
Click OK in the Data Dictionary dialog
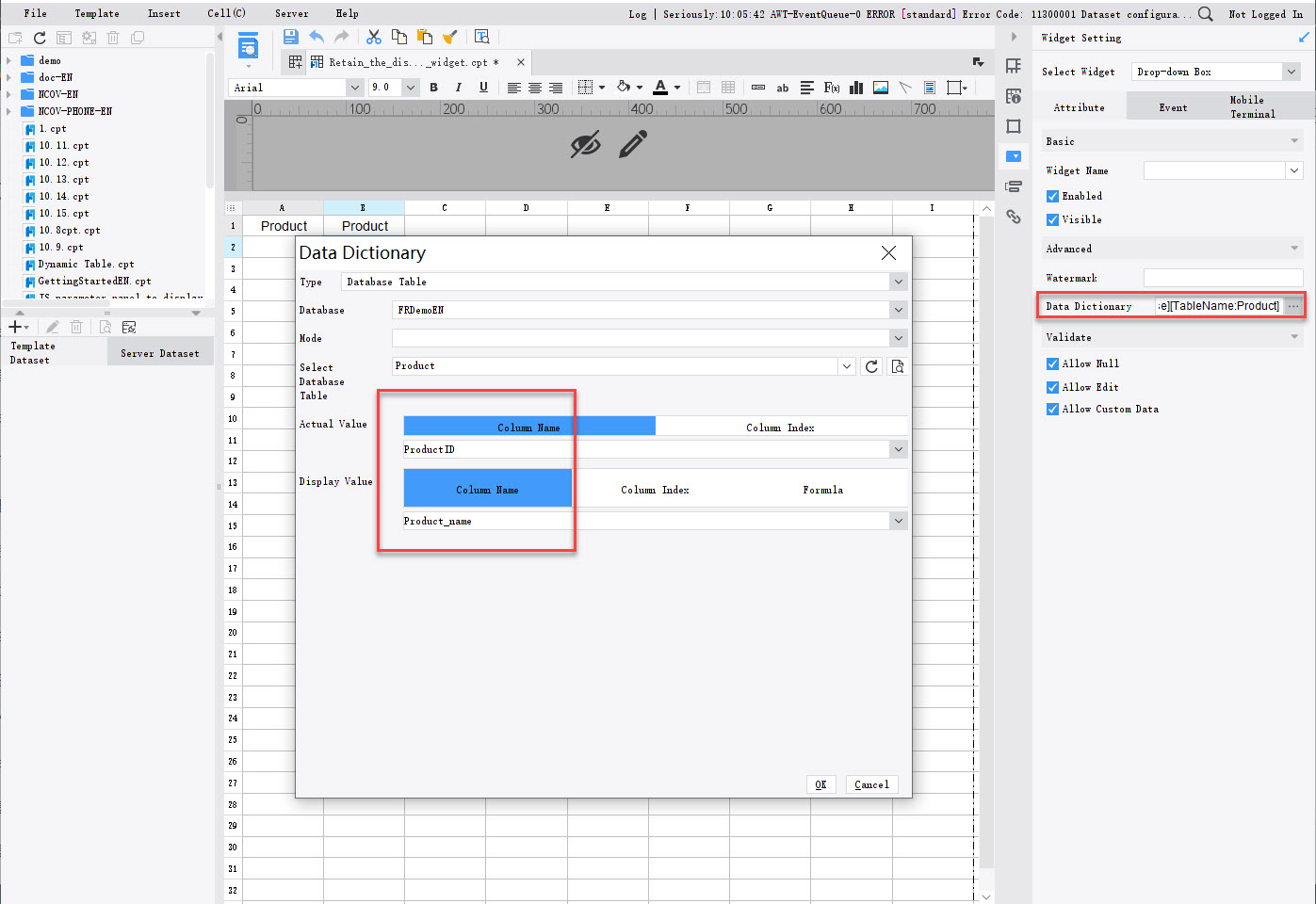tap(820, 783)
